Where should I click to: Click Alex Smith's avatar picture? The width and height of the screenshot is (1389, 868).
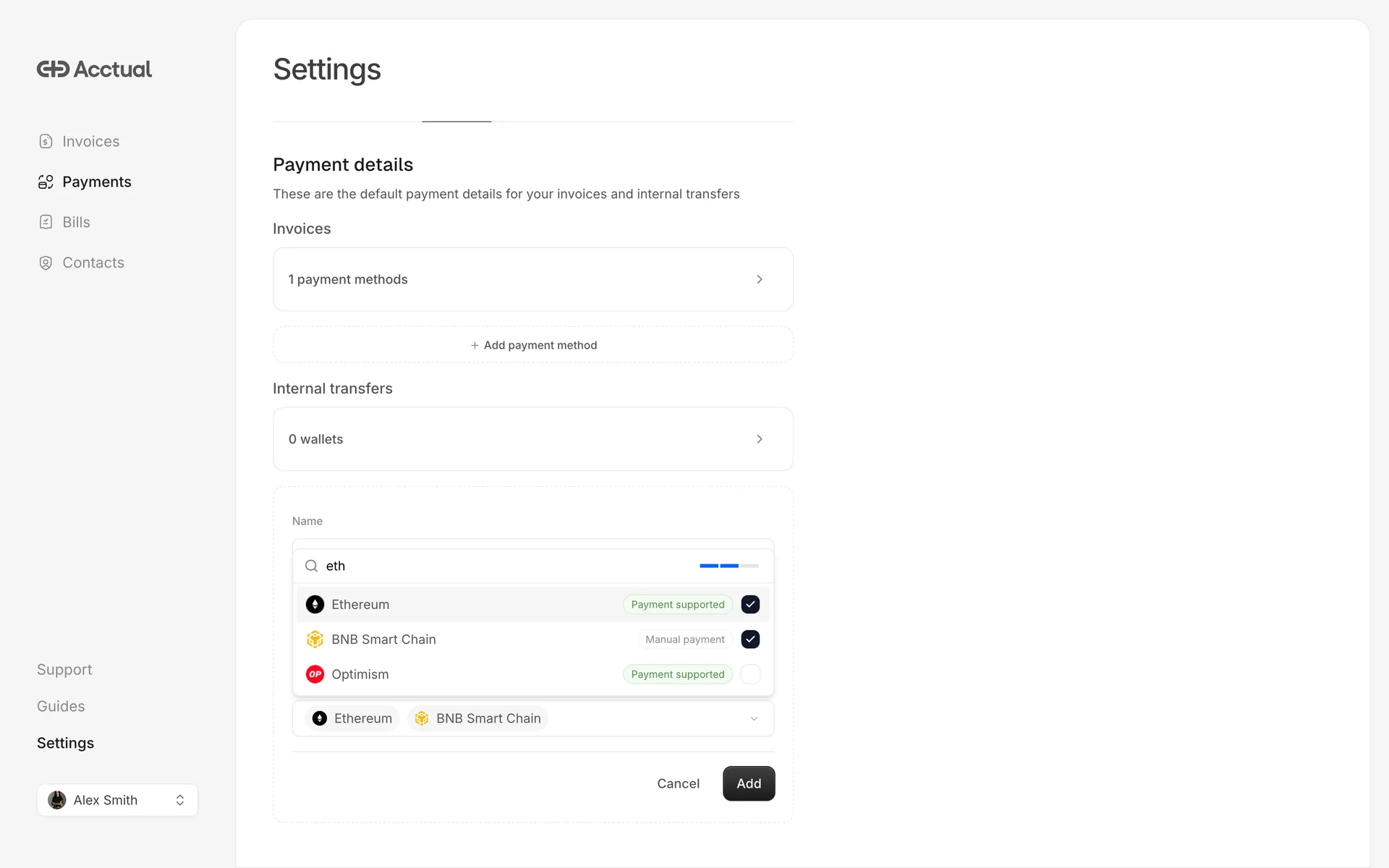(57, 800)
